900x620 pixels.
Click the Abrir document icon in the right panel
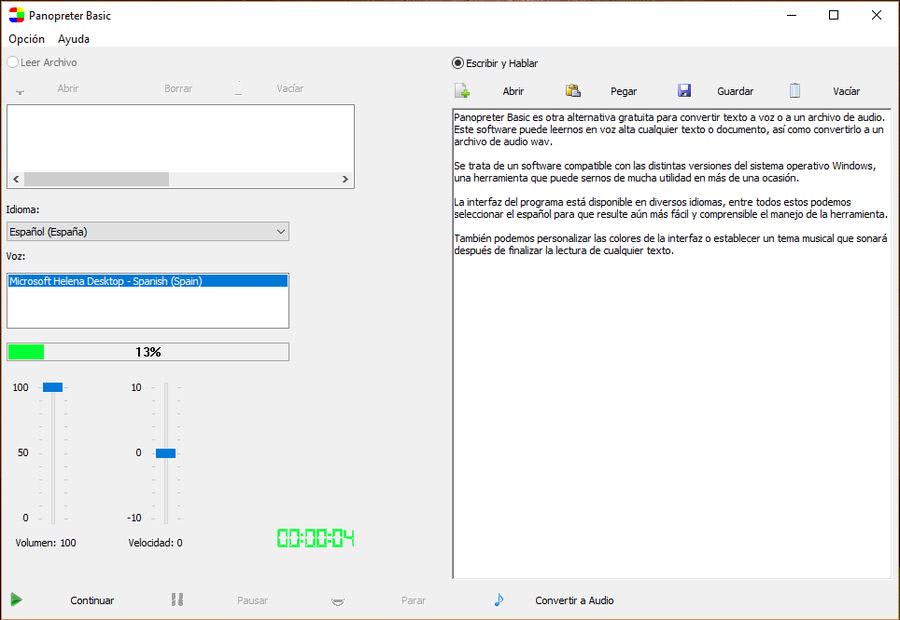462,91
